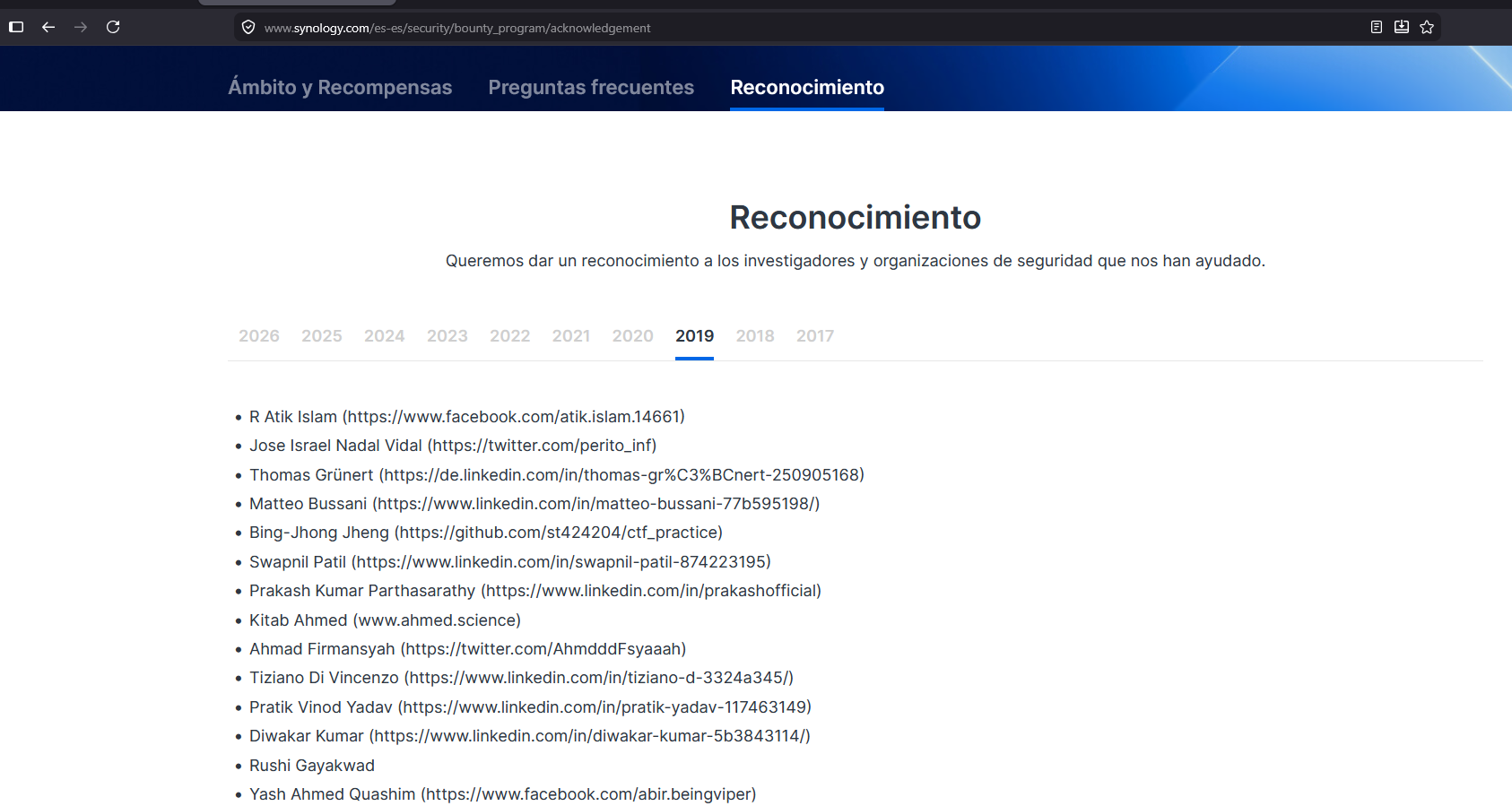Image resolution: width=1512 pixels, height=806 pixels.
Task: Click the Bing-Jhong Jheng entry
Action: pyautogui.click(x=486, y=533)
